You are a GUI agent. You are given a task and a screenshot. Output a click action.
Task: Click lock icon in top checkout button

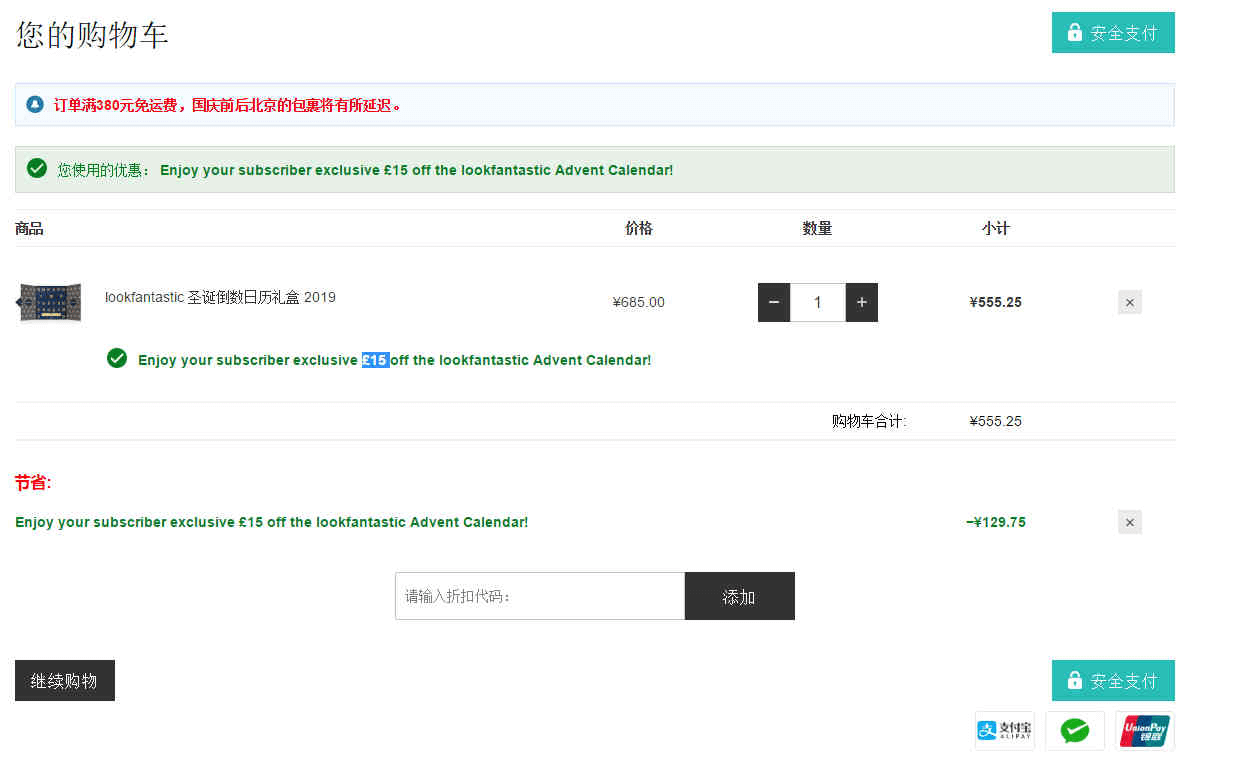click(1075, 32)
